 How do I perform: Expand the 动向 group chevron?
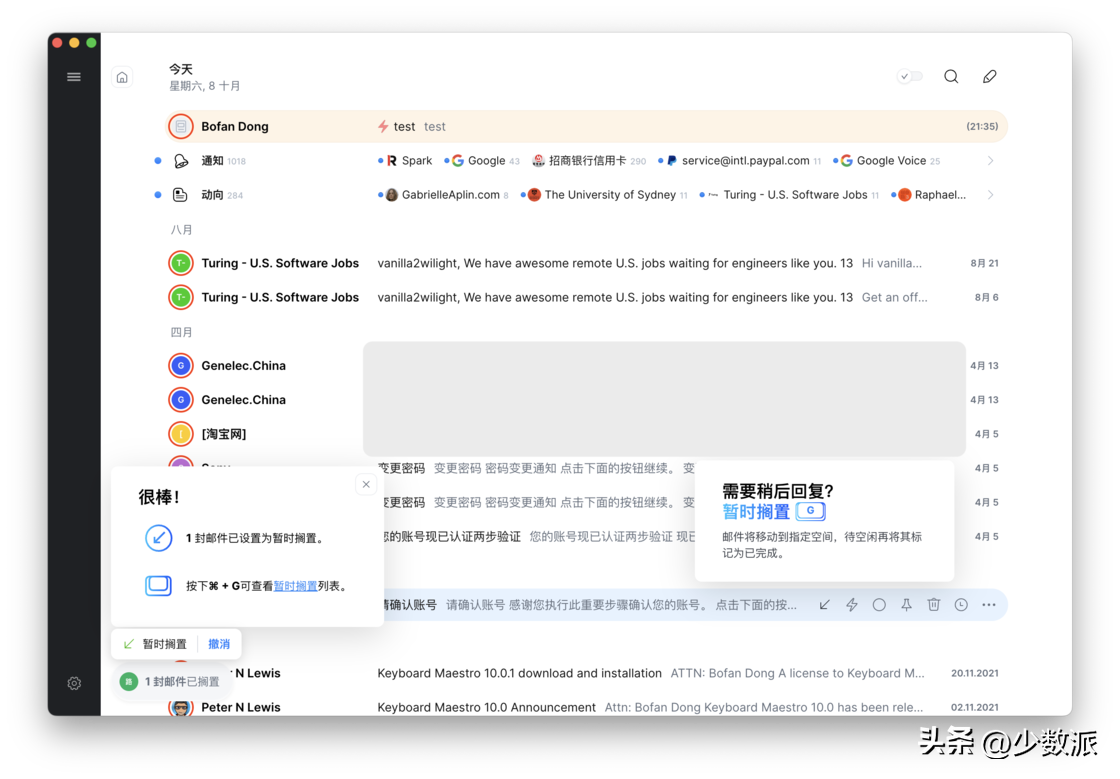(x=991, y=195)
